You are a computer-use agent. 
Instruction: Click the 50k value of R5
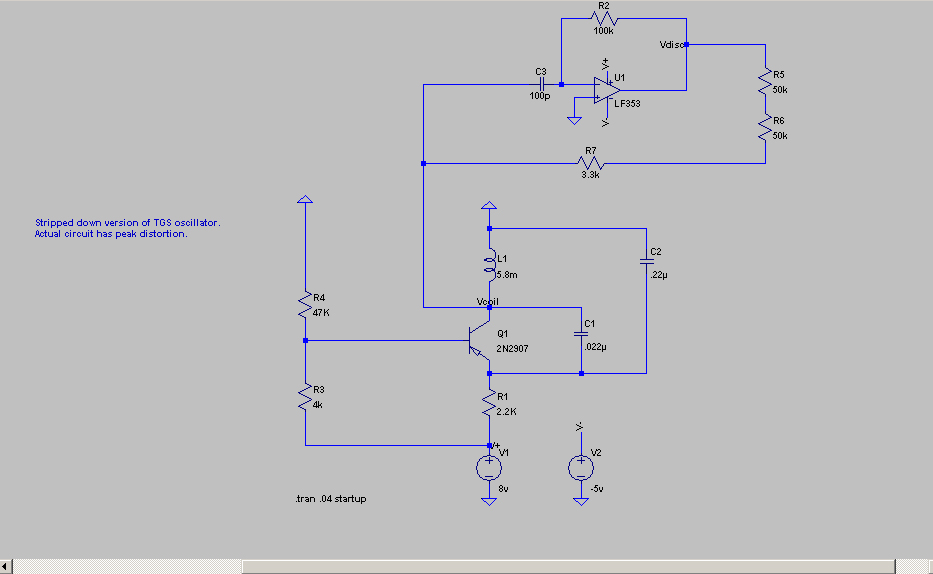[x=779, y=90]
